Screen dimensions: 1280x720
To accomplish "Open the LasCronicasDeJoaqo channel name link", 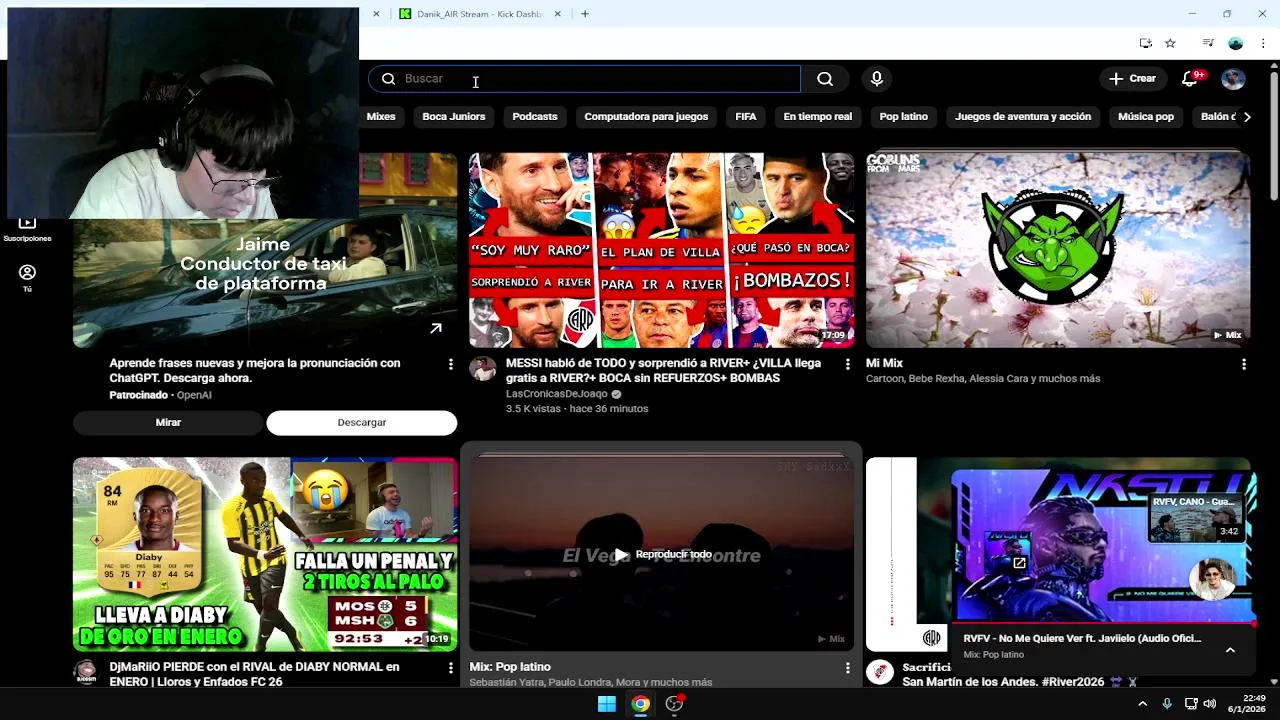I will point(556,394).
